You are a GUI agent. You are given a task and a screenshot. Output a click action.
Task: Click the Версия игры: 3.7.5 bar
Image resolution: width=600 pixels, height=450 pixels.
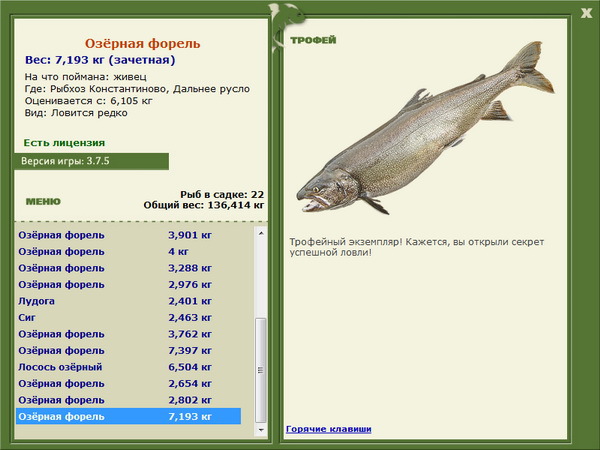pos(91,161)
